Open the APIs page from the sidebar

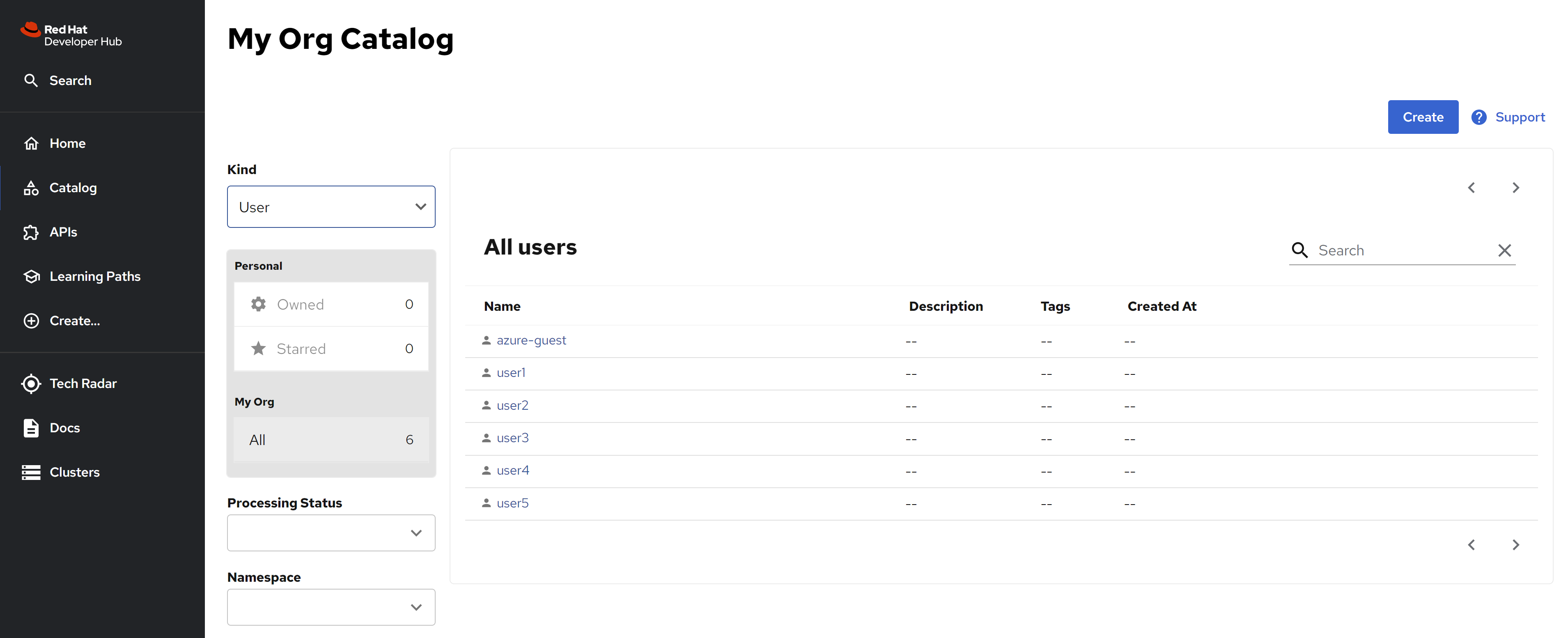(63, 232)
